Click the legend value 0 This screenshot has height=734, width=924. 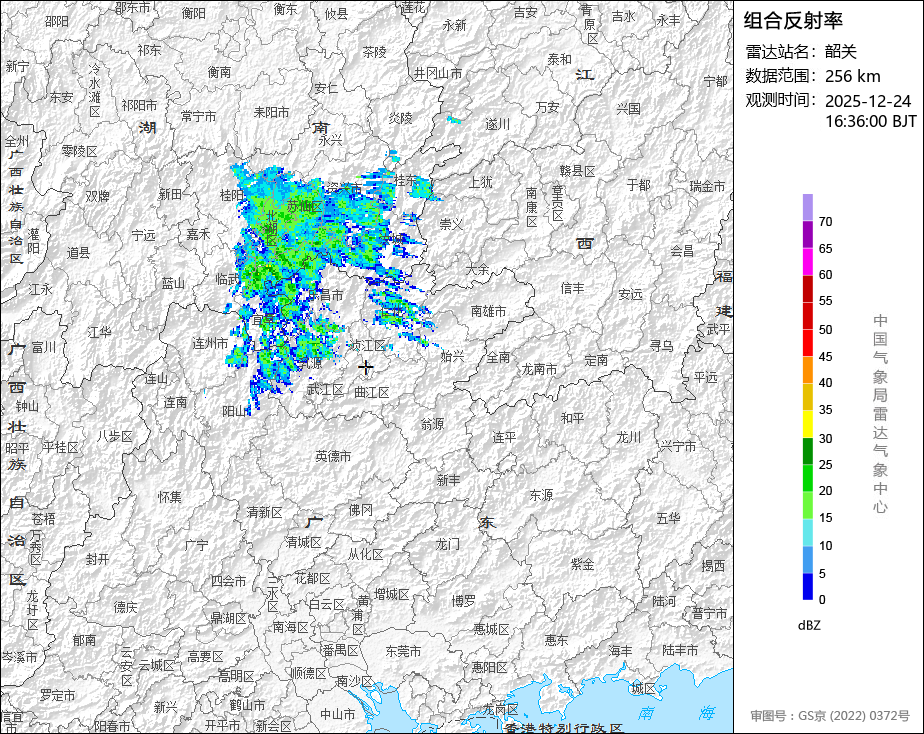coord(822,600)
